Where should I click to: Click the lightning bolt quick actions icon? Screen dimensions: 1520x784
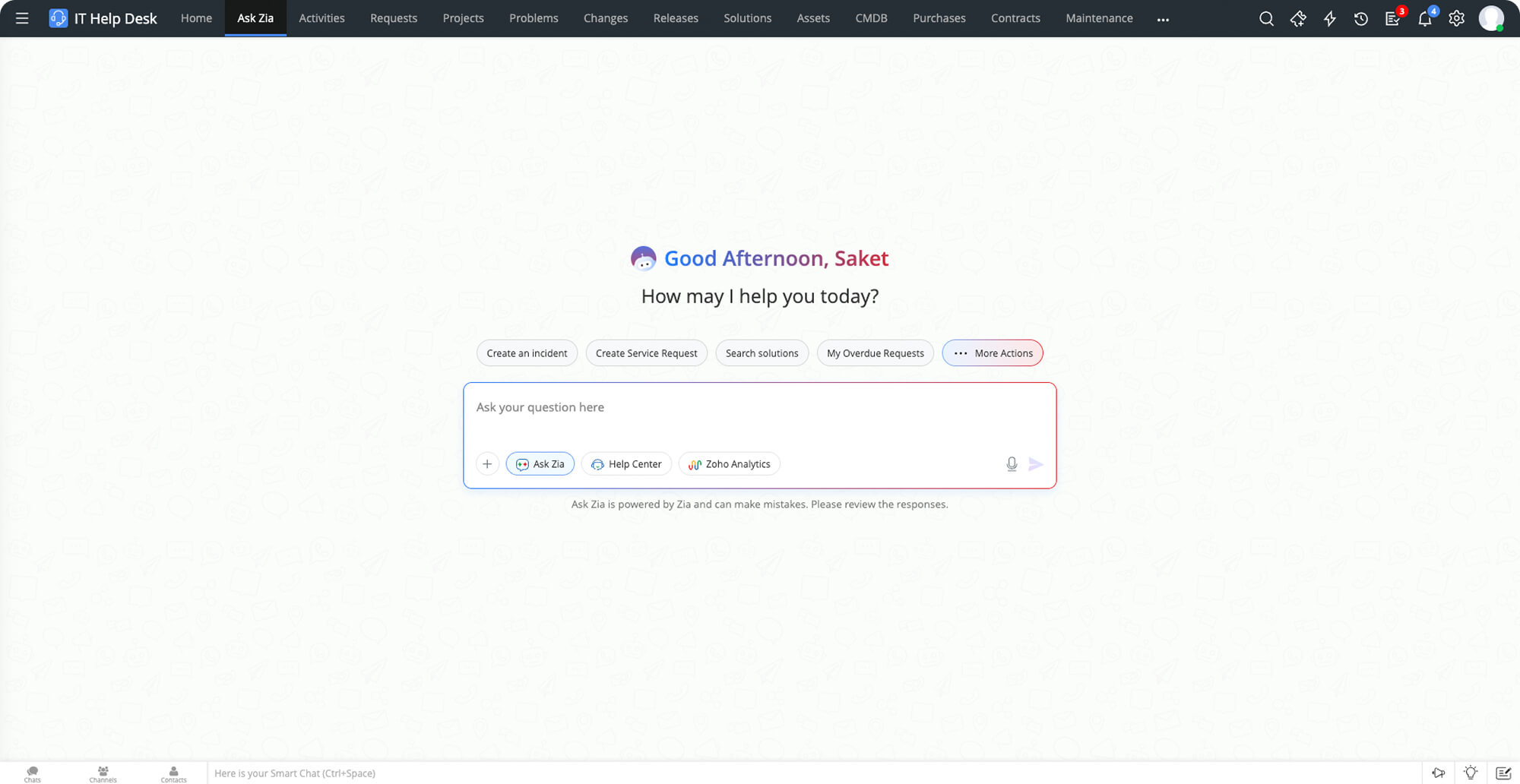(1329, 19)
